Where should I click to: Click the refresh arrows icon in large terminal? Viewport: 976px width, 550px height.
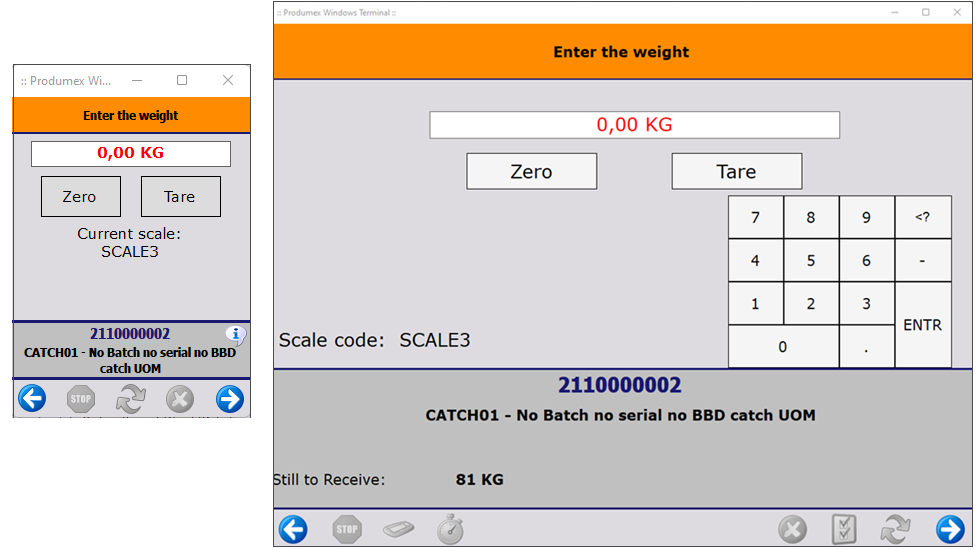click(x=896, y=529)
